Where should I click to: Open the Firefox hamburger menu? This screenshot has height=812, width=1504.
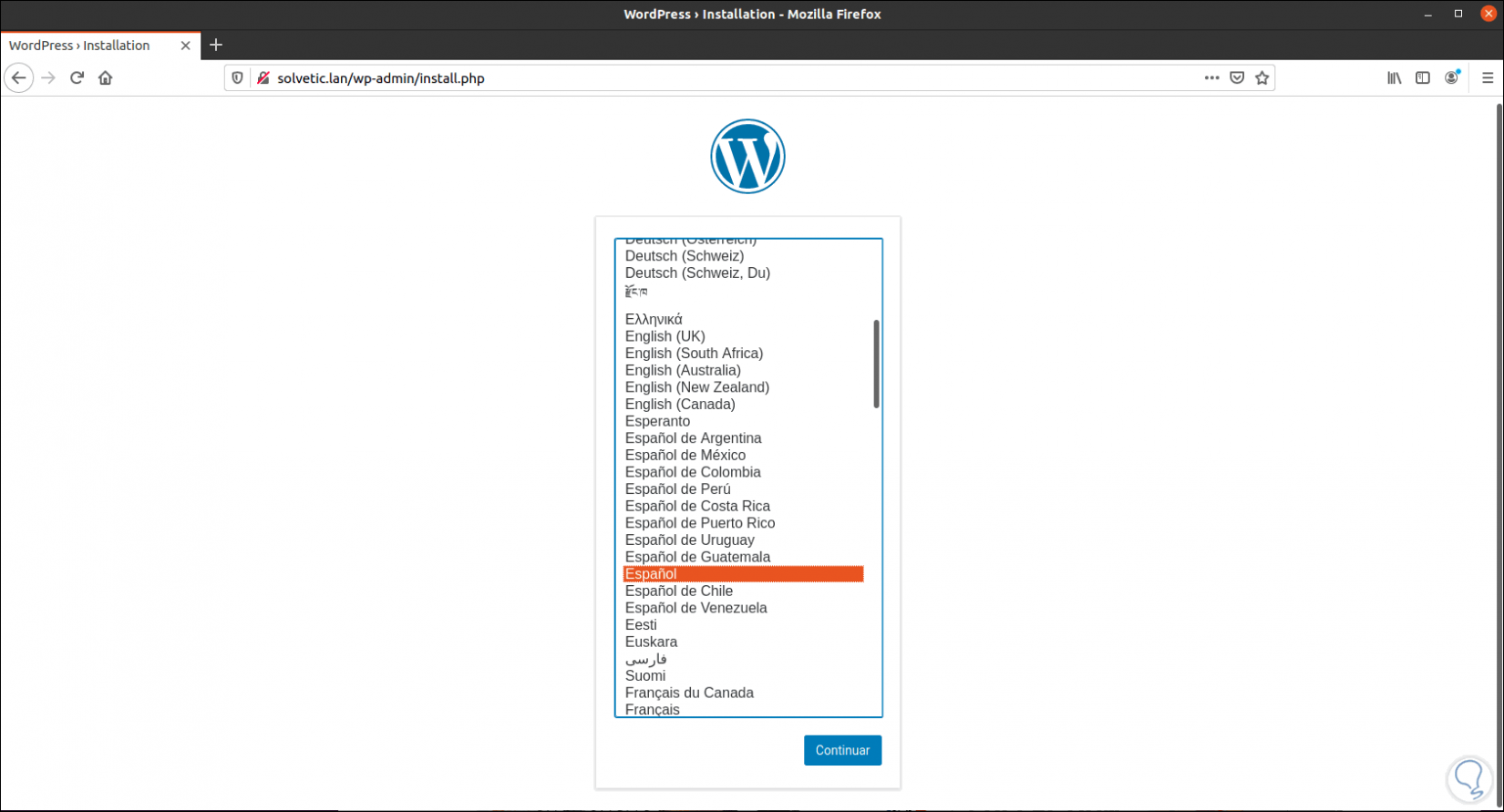pos(1488,78)
